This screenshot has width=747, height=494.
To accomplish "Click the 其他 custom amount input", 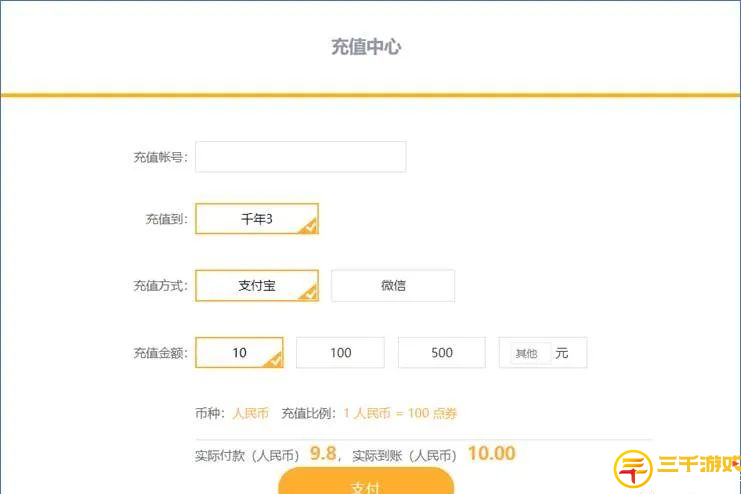I will (531, 353).
